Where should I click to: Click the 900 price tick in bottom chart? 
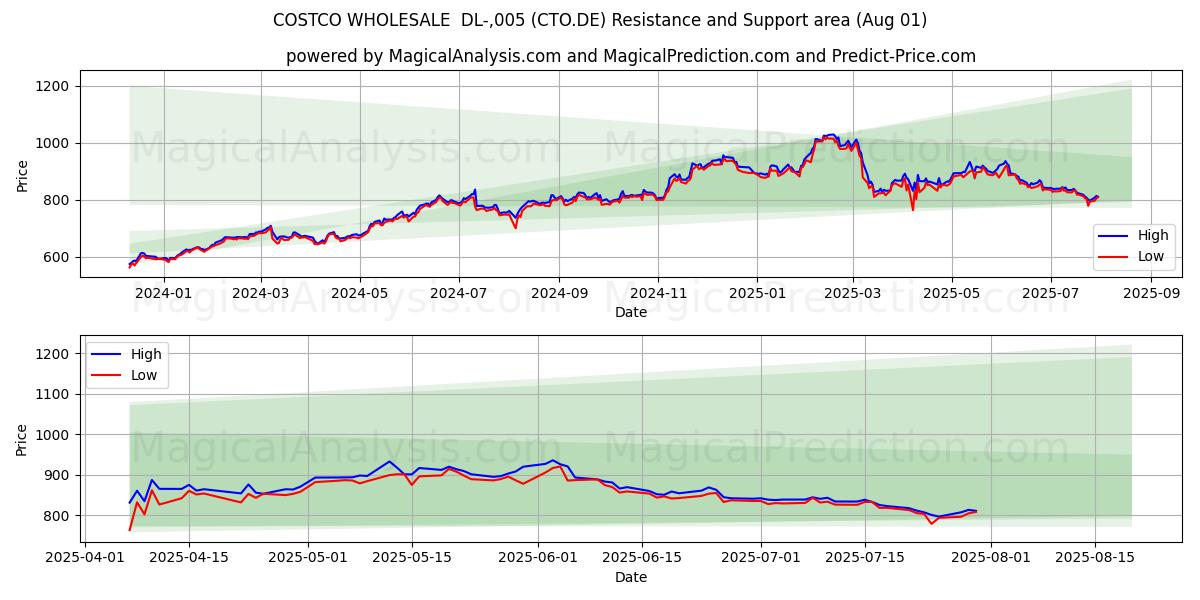(56, 475)
